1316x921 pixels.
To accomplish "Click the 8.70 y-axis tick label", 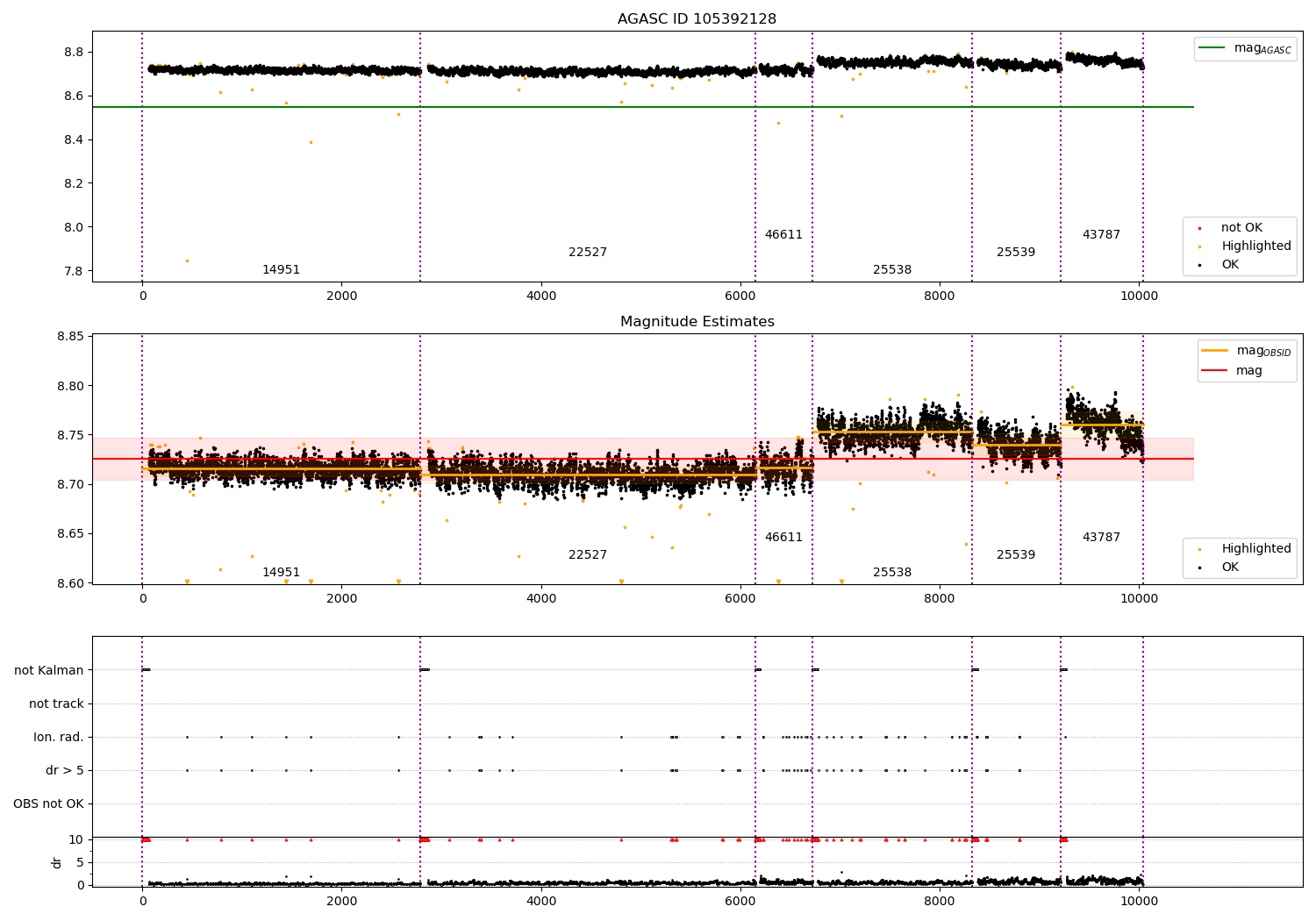I will [x=69, y=485].
